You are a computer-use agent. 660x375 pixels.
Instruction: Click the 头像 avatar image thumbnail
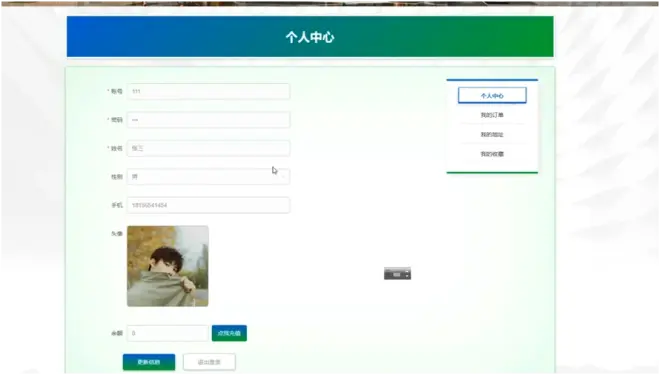(168, 266)
